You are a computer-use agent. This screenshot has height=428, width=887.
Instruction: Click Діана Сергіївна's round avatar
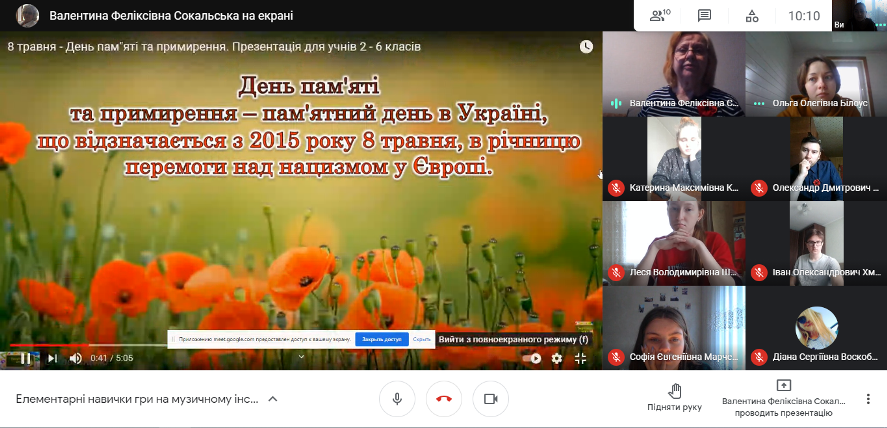[816, 327]
